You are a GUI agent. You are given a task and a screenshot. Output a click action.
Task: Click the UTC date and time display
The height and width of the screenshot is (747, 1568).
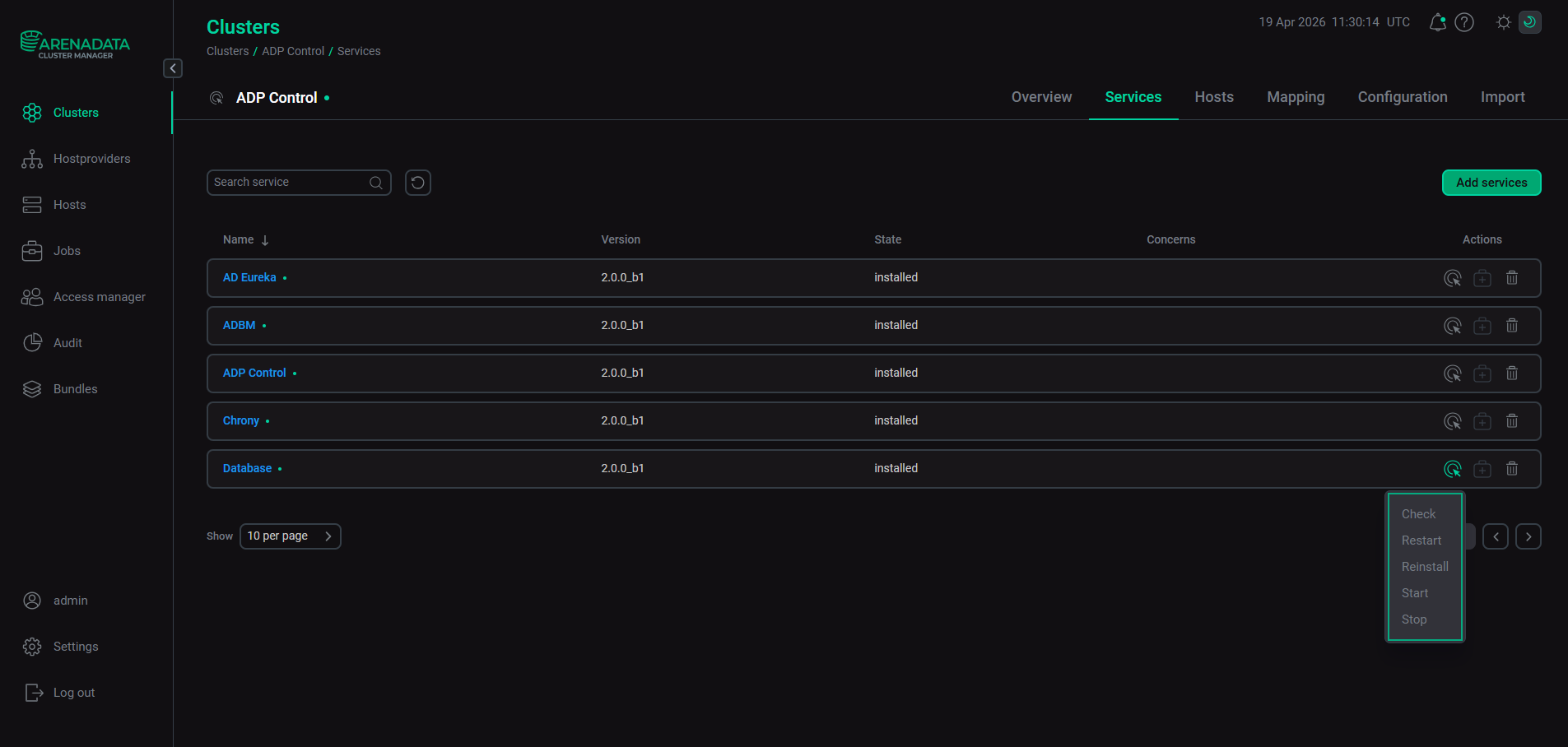coord(1334,22)
